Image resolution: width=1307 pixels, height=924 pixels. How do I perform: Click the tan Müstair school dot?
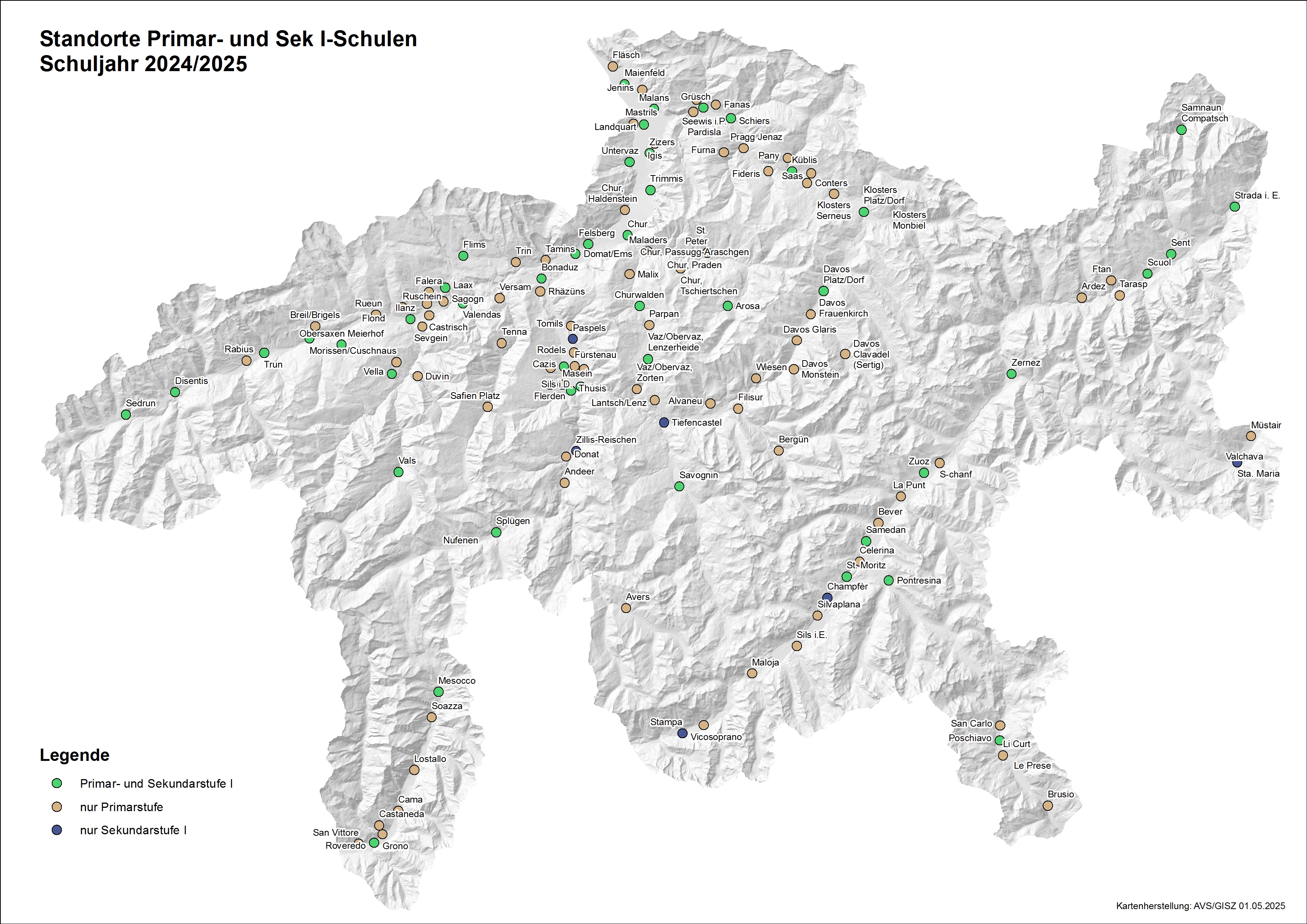coord(1251,436)
